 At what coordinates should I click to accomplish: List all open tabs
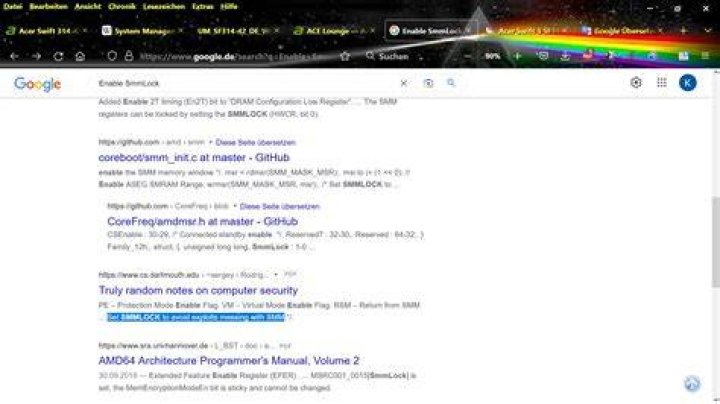point(708,30)
